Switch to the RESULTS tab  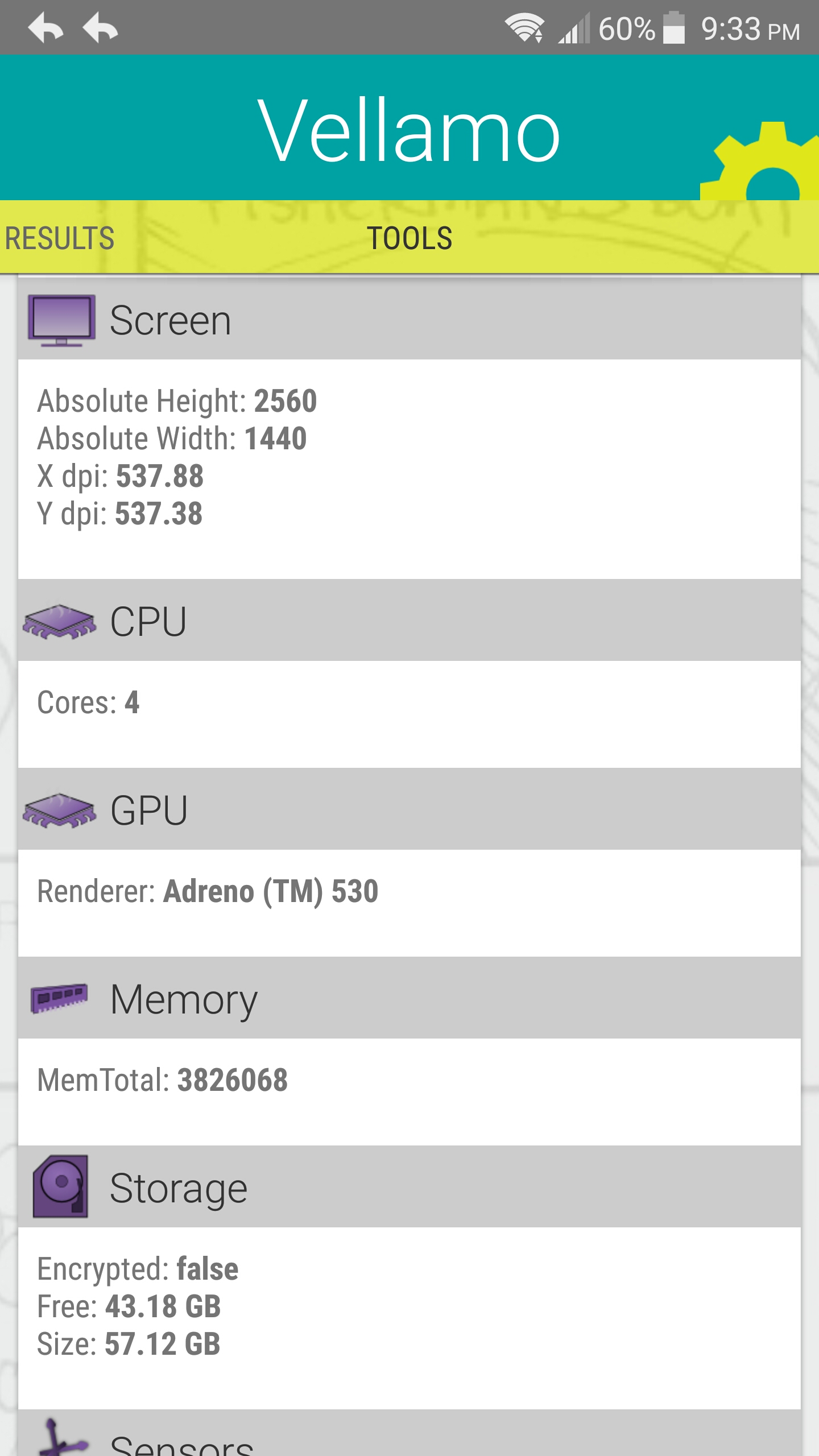[60, 238]
